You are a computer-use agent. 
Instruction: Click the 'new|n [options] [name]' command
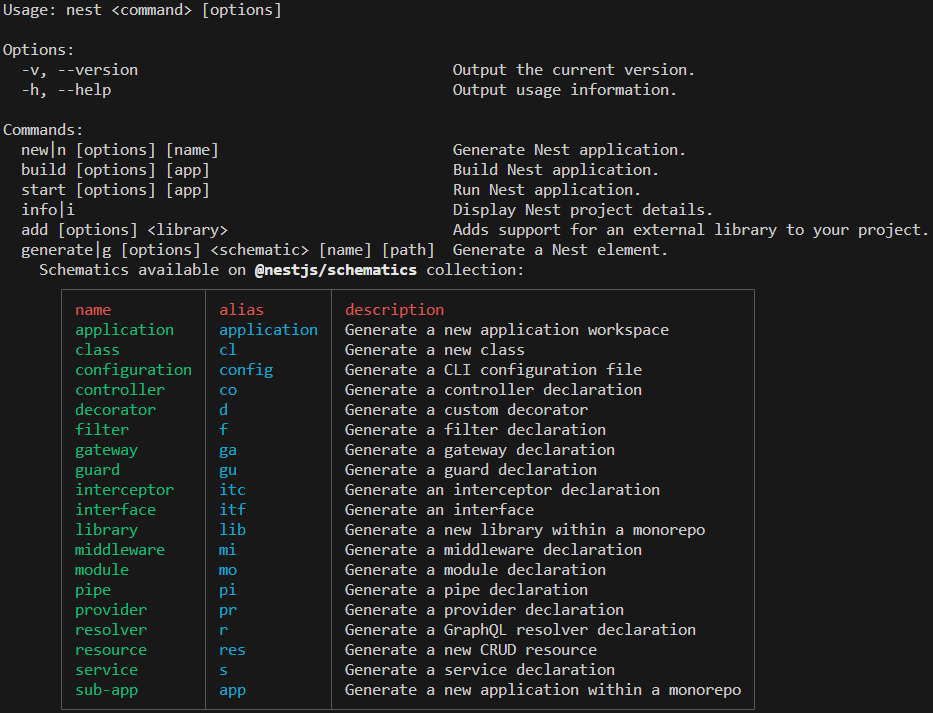120,150
